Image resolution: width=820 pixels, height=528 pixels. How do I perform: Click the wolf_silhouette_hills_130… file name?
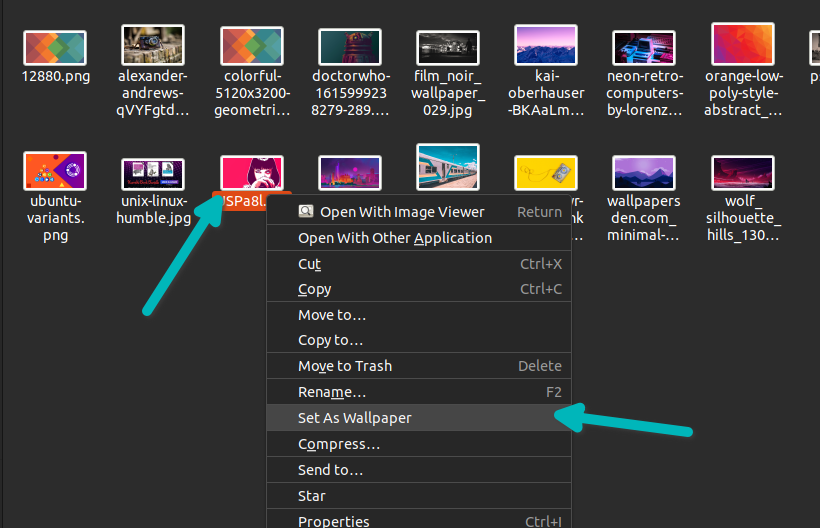point(743,218)
